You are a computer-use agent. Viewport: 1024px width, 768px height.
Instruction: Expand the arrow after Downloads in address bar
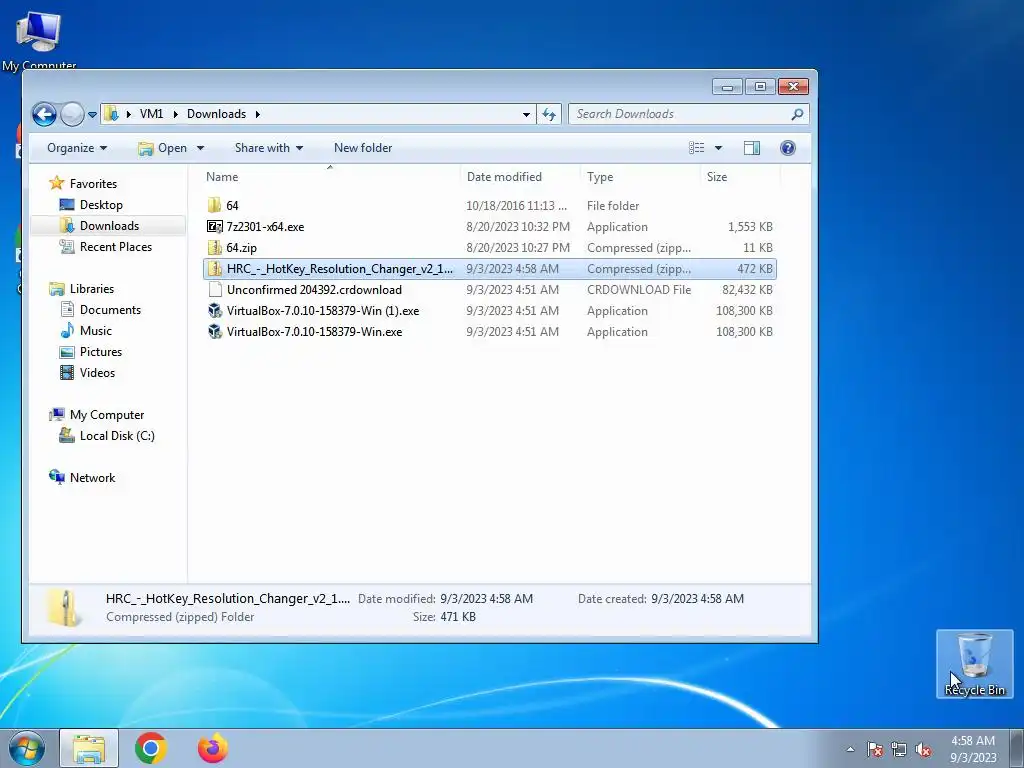pos(257,114)
